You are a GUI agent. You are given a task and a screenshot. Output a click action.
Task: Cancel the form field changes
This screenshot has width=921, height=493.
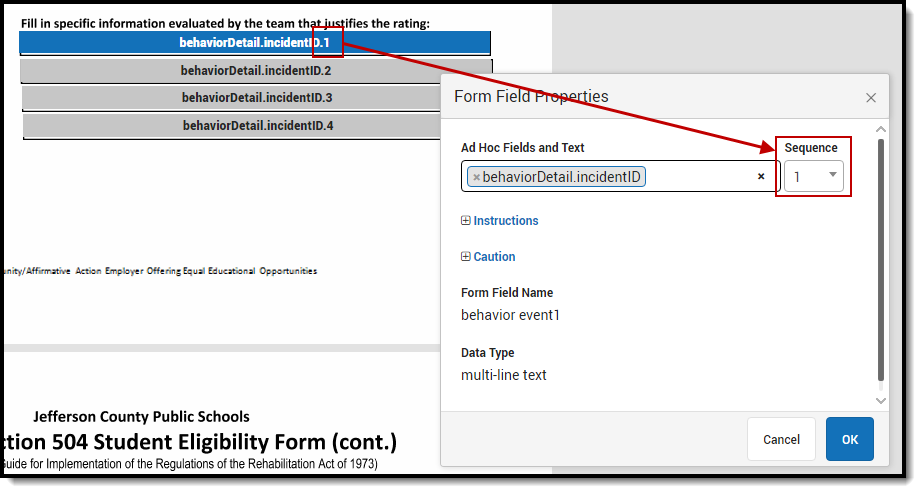pyautogui.click(x=781, y=439)
